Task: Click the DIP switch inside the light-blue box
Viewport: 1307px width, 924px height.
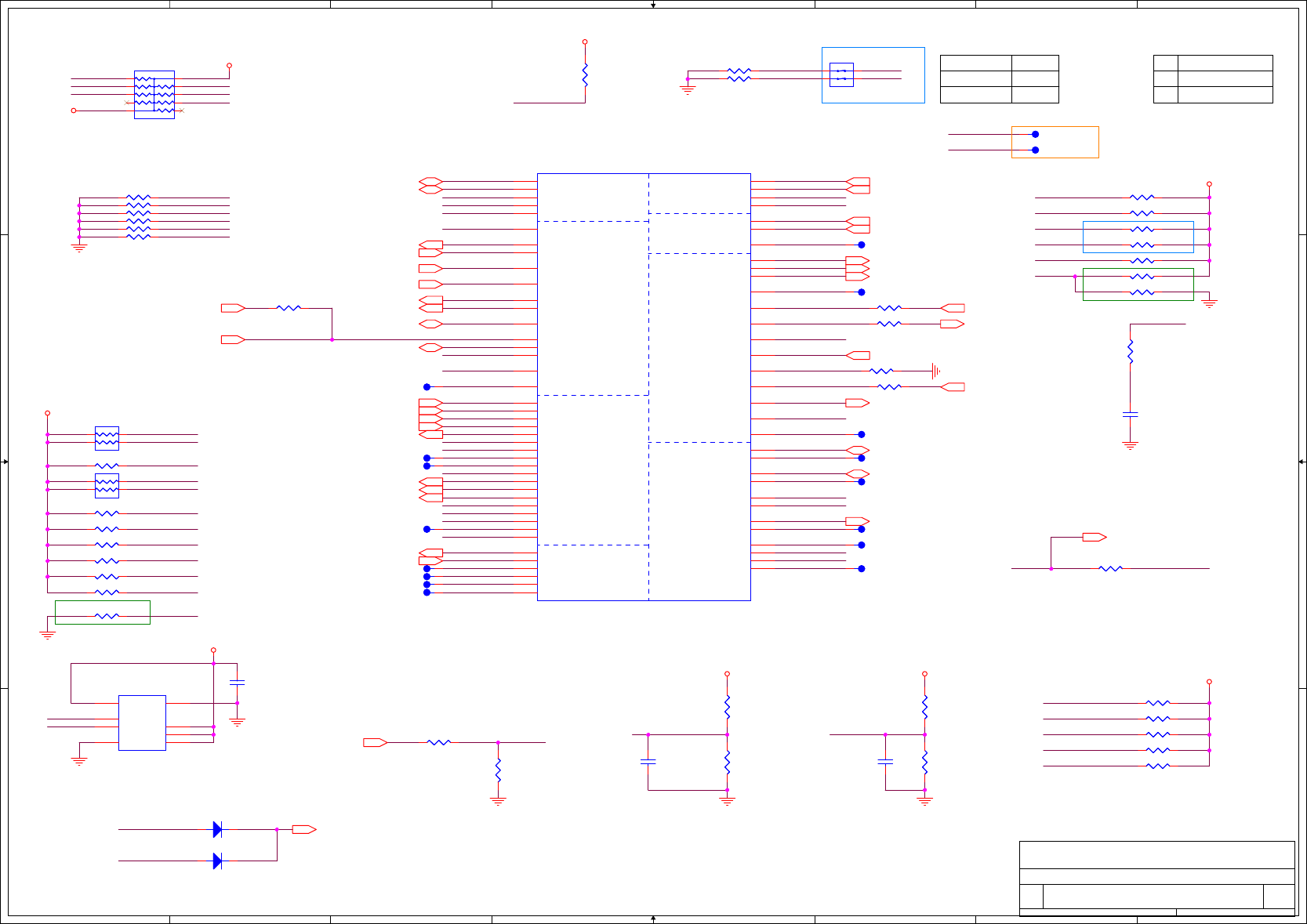Action: [841, 74]
